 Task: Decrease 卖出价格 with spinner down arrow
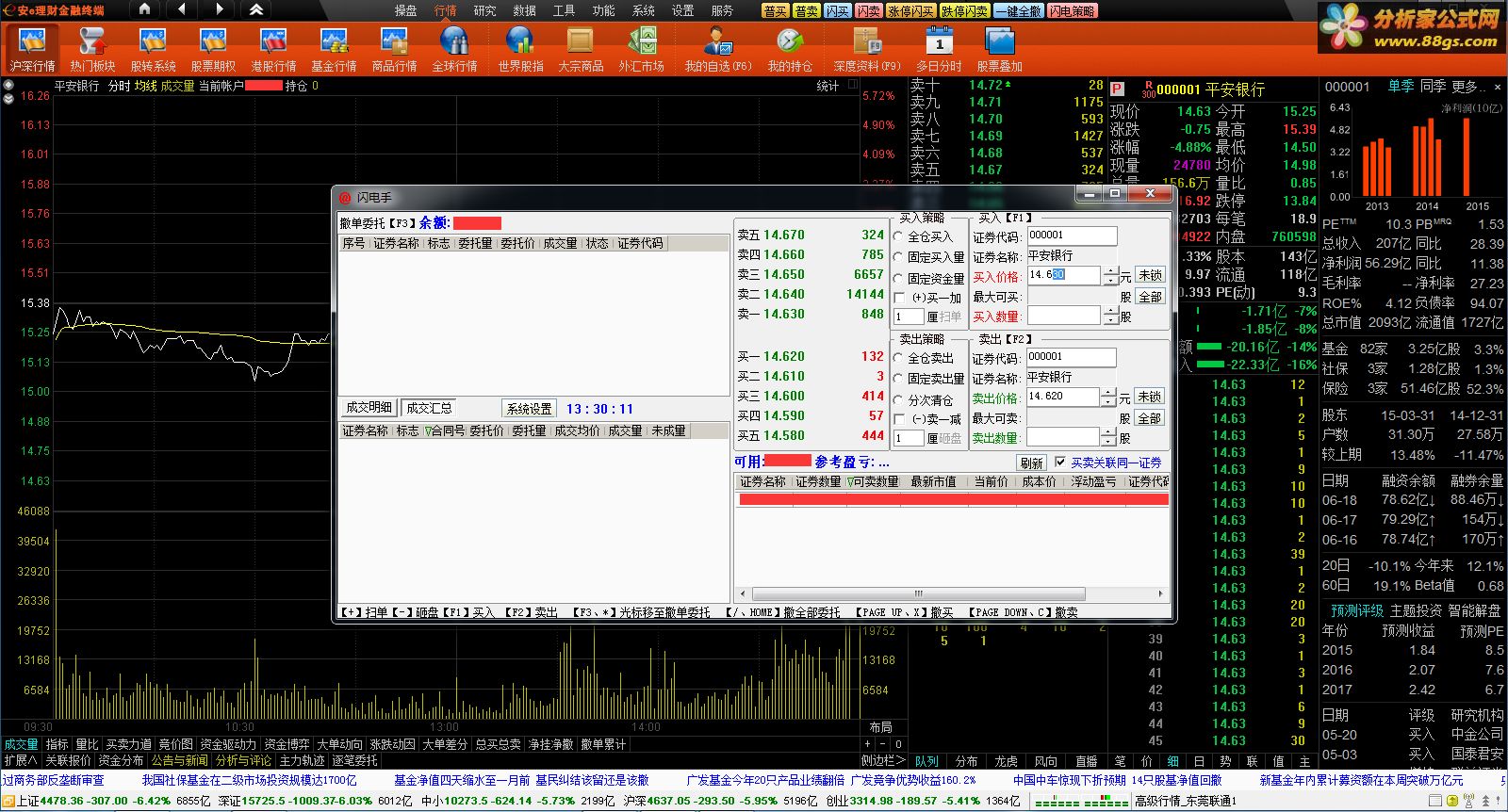pyautogui.click(x=1109, y=402)
